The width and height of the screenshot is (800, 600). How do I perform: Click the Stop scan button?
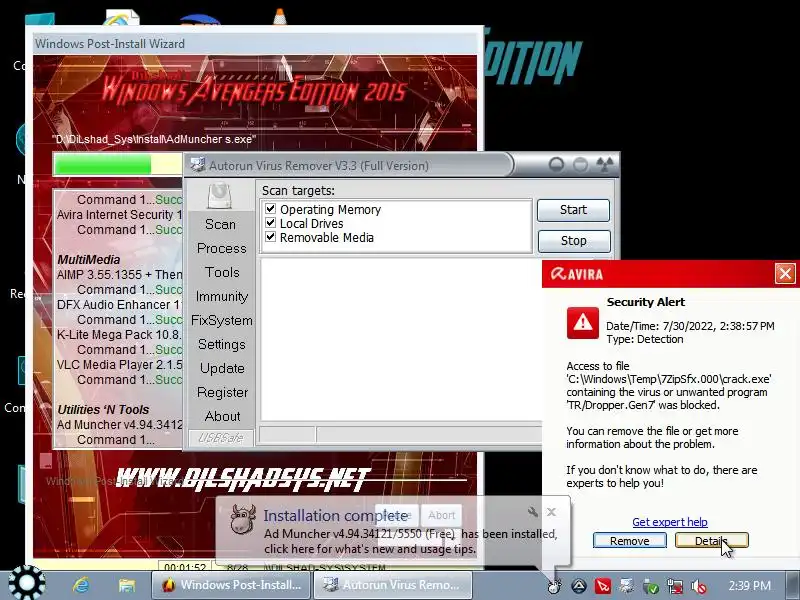(x=573, y=240)
